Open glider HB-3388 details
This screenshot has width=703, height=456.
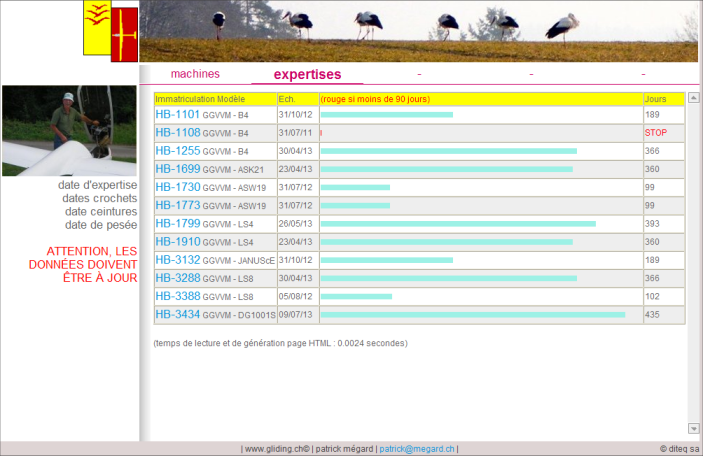(x=178, y=296)
